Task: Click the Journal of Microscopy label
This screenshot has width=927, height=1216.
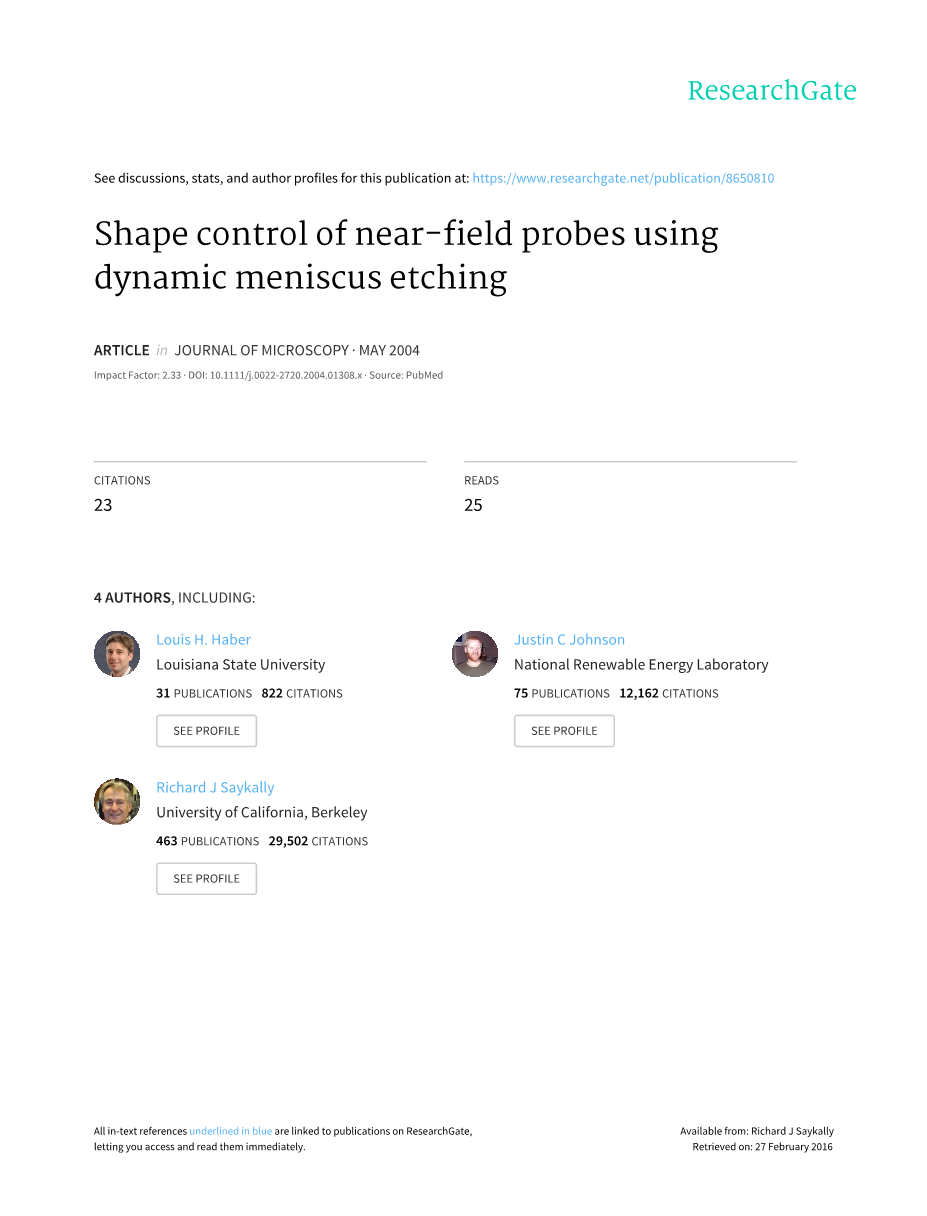Action: pyautogui.click(x=261, y=350)
